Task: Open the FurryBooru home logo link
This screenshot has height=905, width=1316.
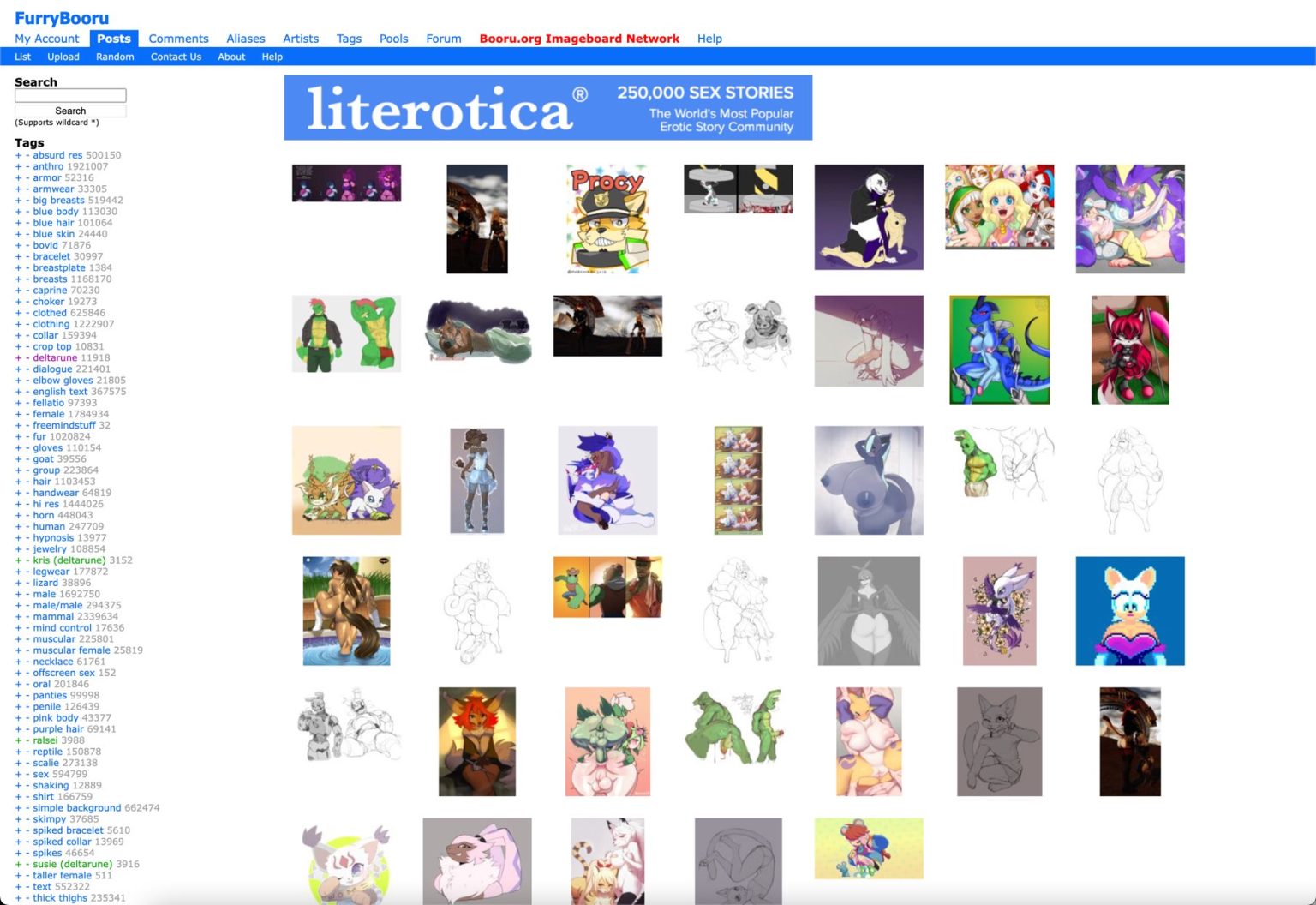Action: click(x=62, y=18)
